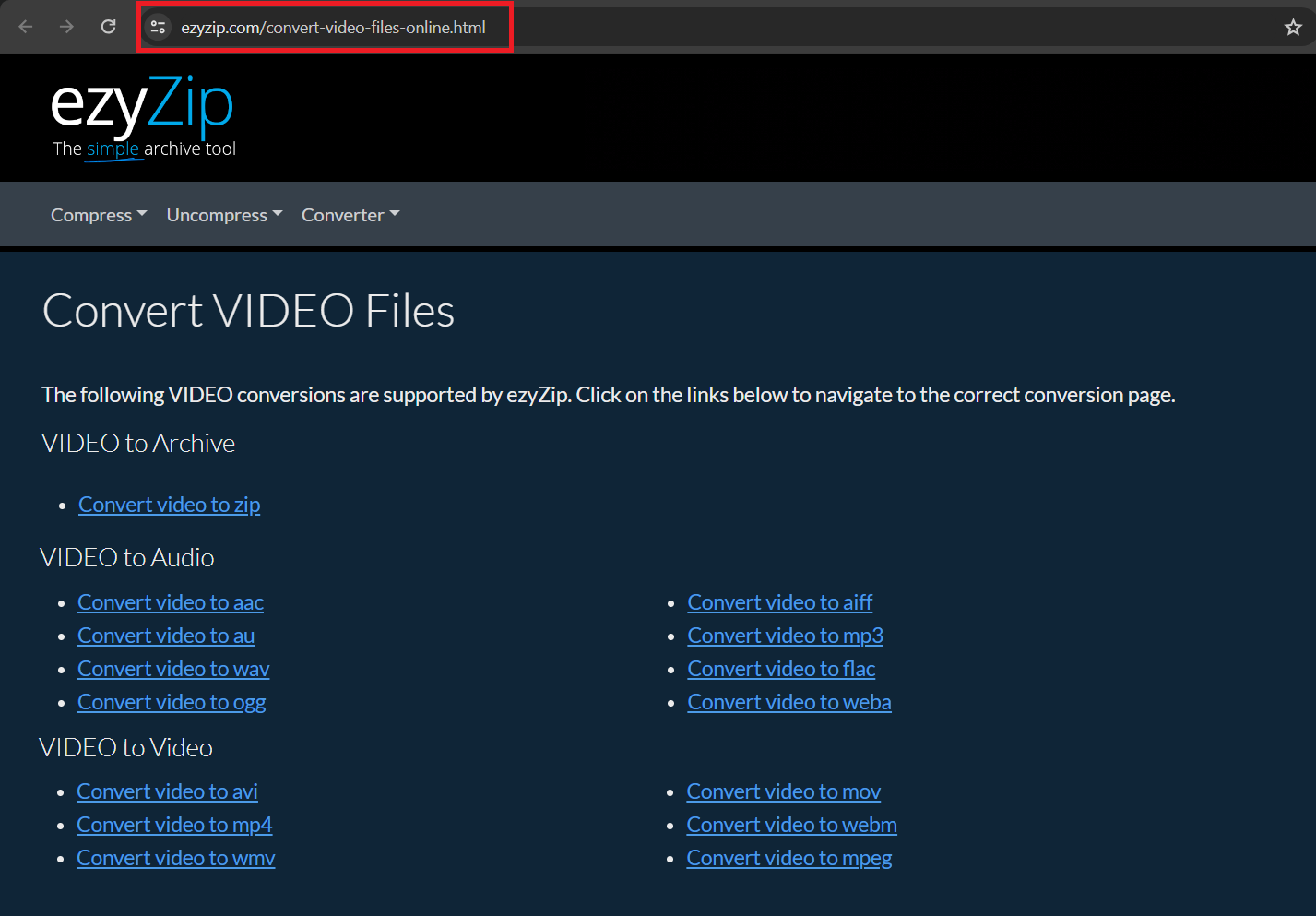Image resolution: width=1316 pixels, height=916 pixels.
Task: Expand the Converter dropdown menu
Action: point(350,215)
